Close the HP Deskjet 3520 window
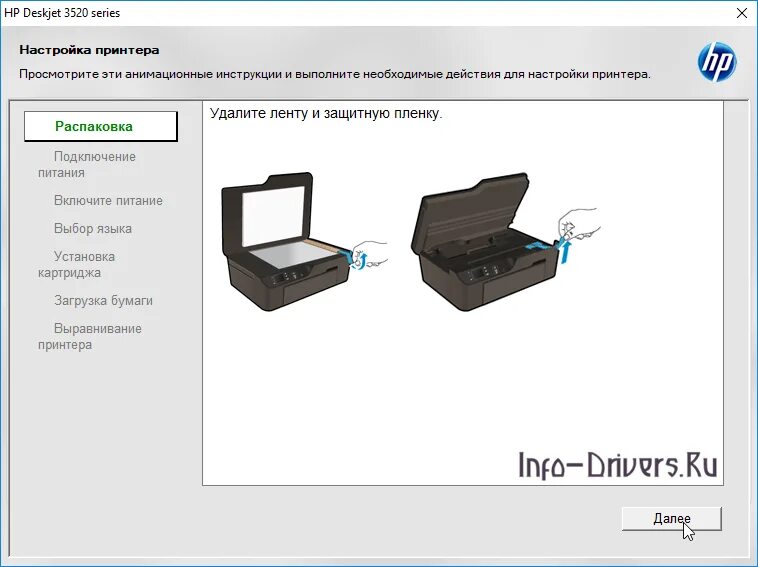 [742, 13]
